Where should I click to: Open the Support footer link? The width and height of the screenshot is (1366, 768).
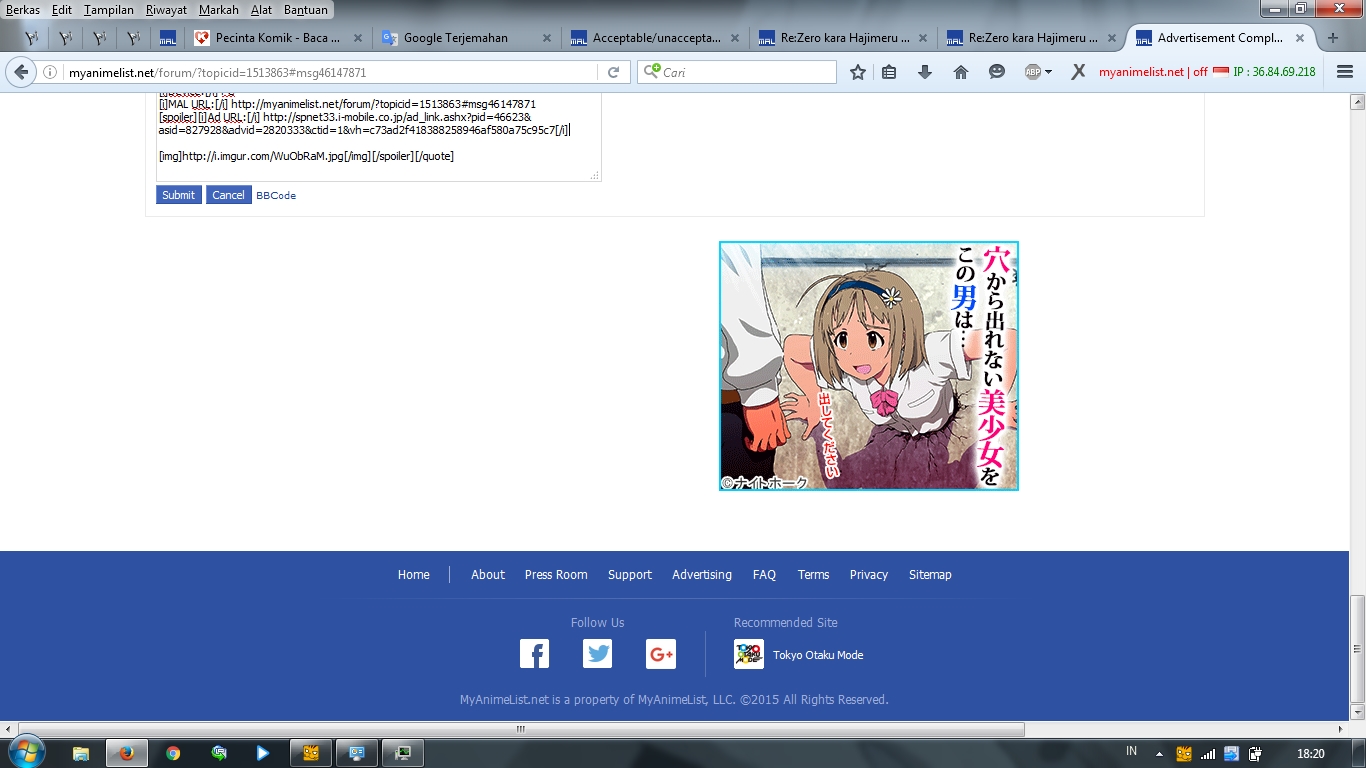630,575
